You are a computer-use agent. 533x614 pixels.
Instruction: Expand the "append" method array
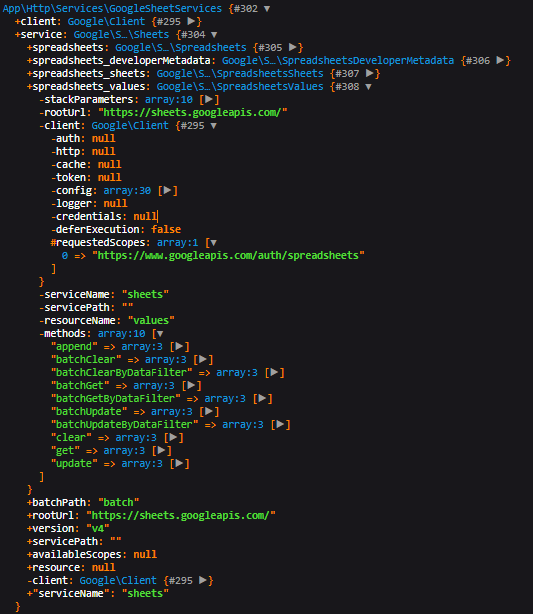click(179, 347)
